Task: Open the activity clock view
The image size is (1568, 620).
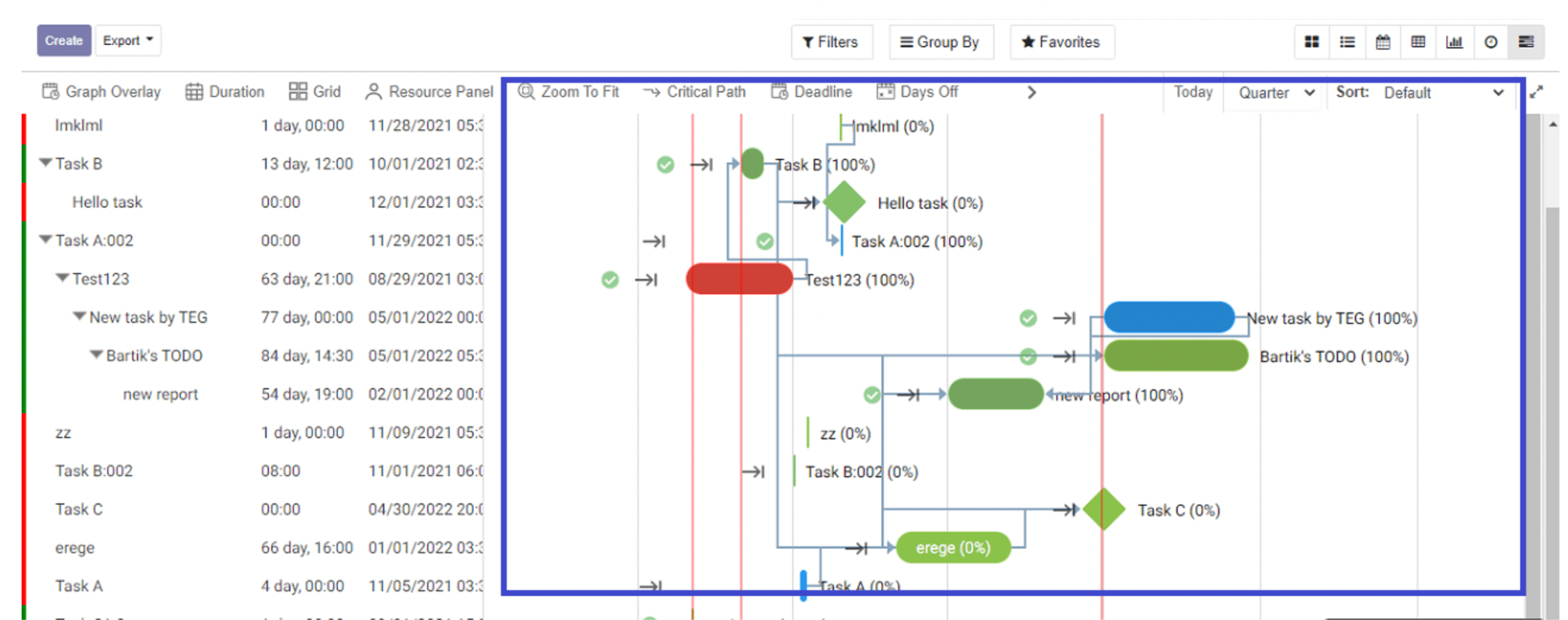Action: pyautogui.click(x=1491, y=42)
